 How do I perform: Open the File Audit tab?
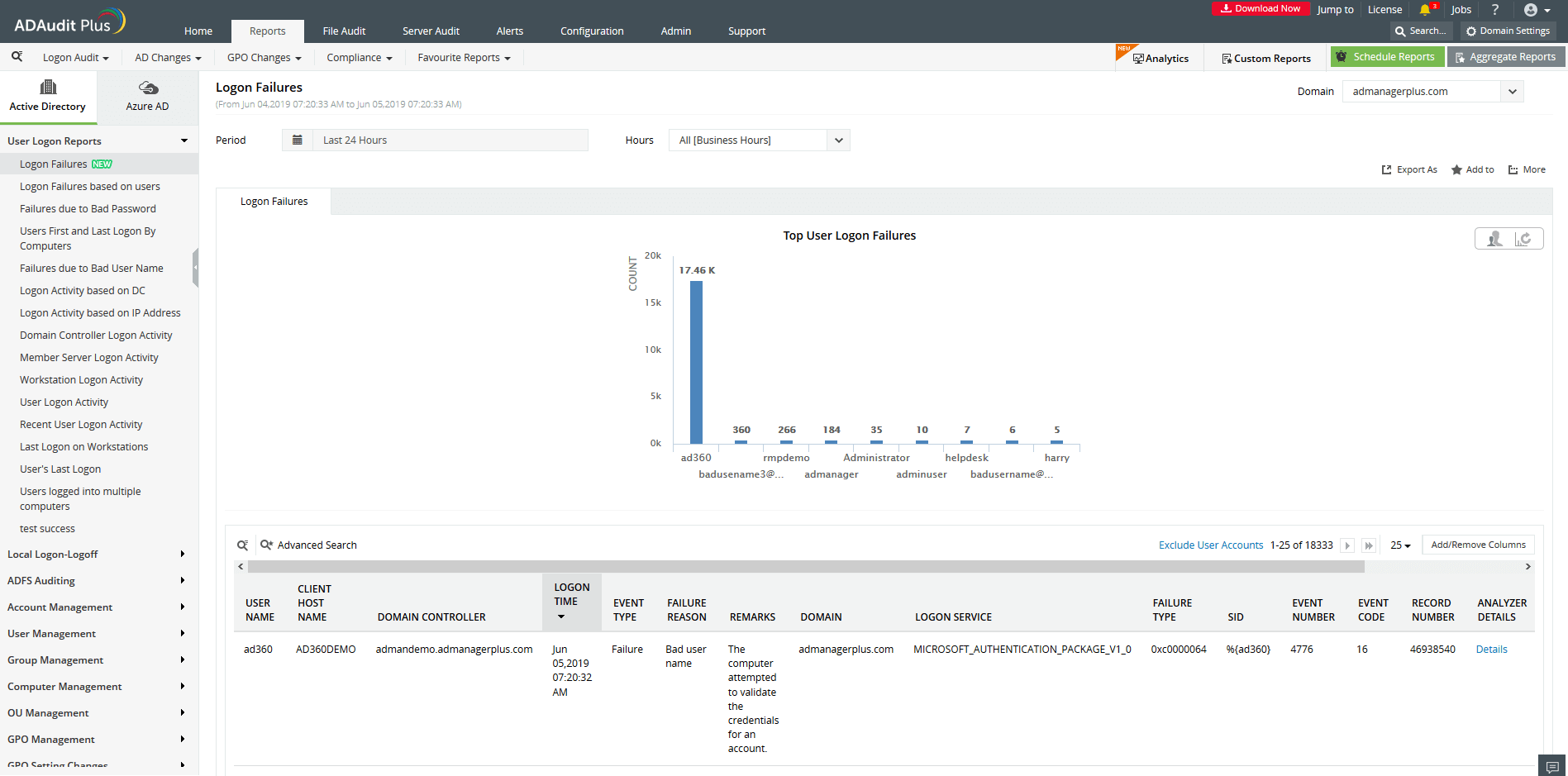coord(344,31)
